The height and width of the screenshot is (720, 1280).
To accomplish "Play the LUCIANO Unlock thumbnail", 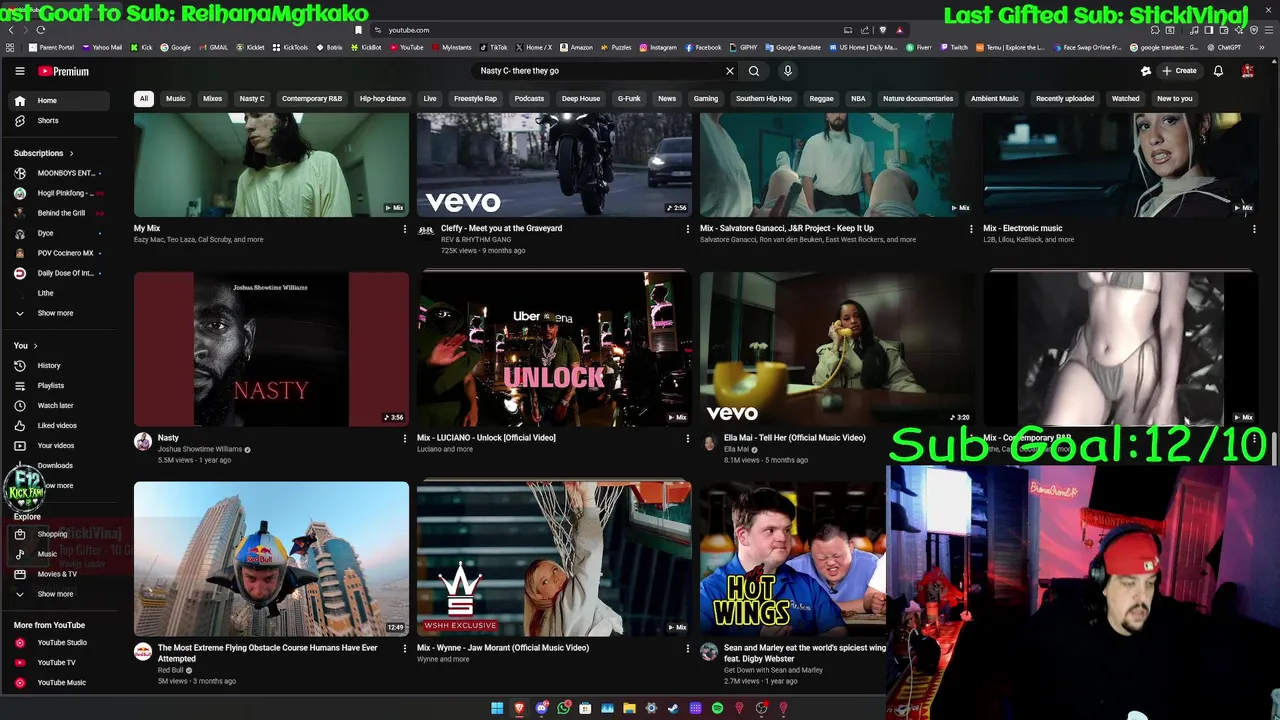I will (554, 349).
